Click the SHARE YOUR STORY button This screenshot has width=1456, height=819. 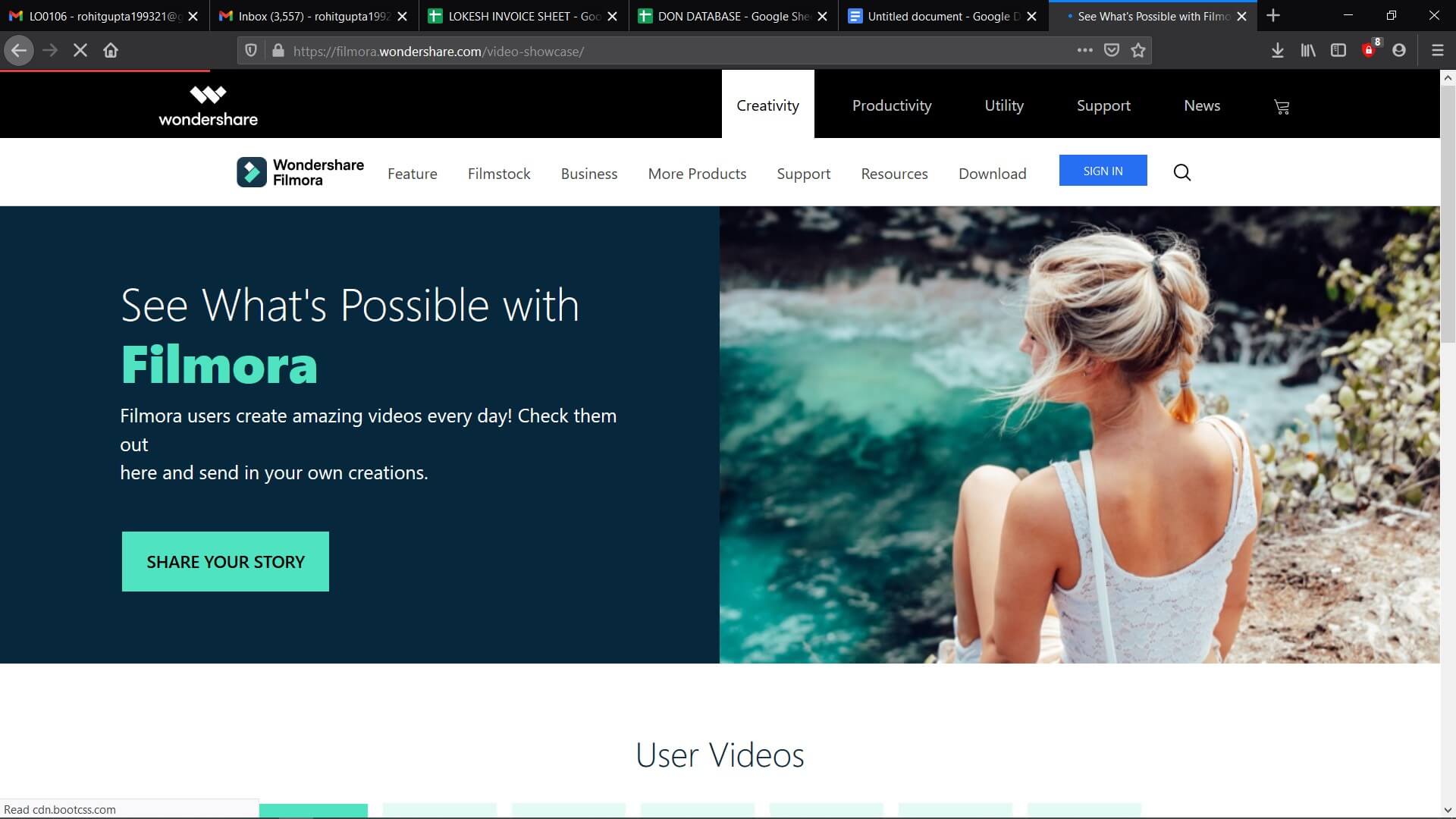click(x=225, y=562)
